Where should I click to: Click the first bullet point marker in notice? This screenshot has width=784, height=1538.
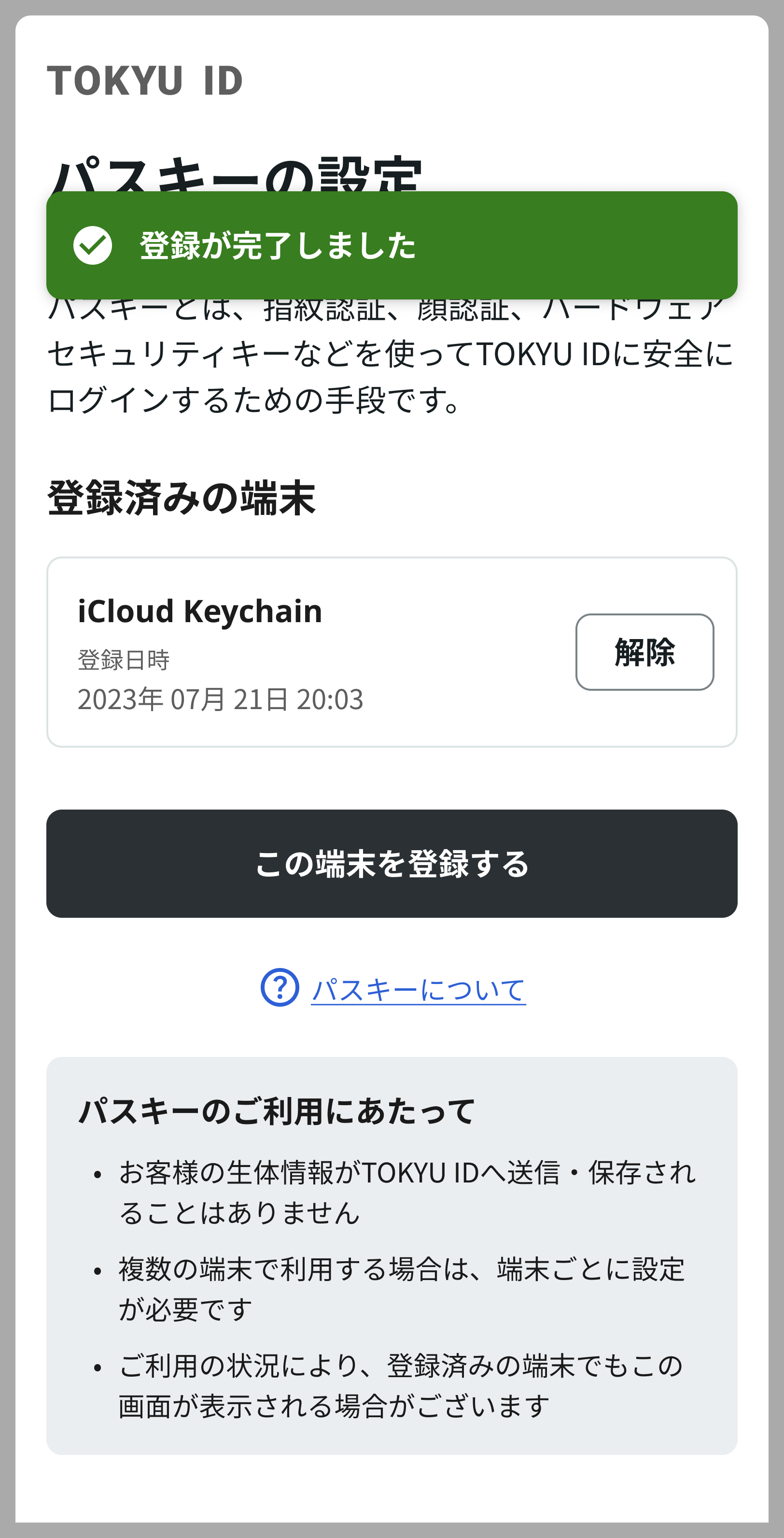(x=97, y=1174)
